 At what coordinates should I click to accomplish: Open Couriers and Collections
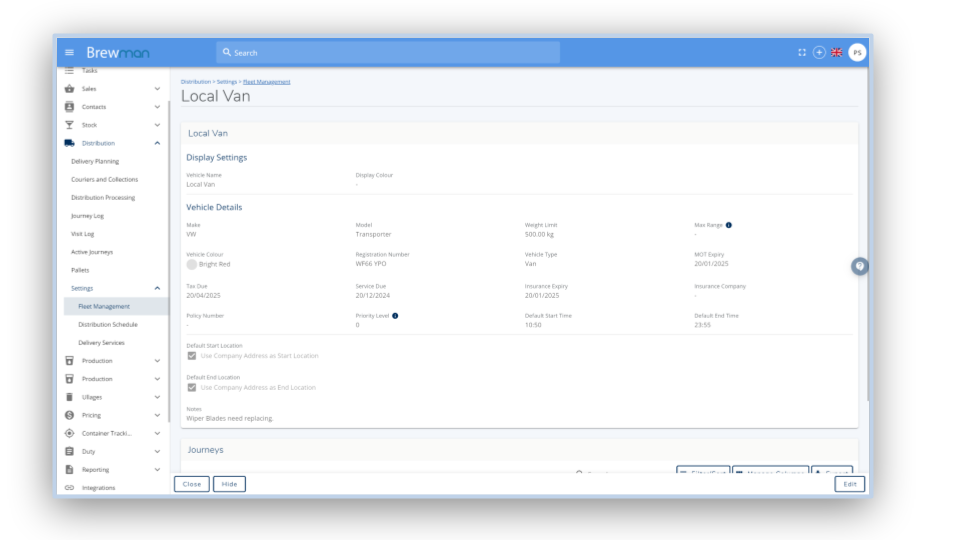pos(104,179)
